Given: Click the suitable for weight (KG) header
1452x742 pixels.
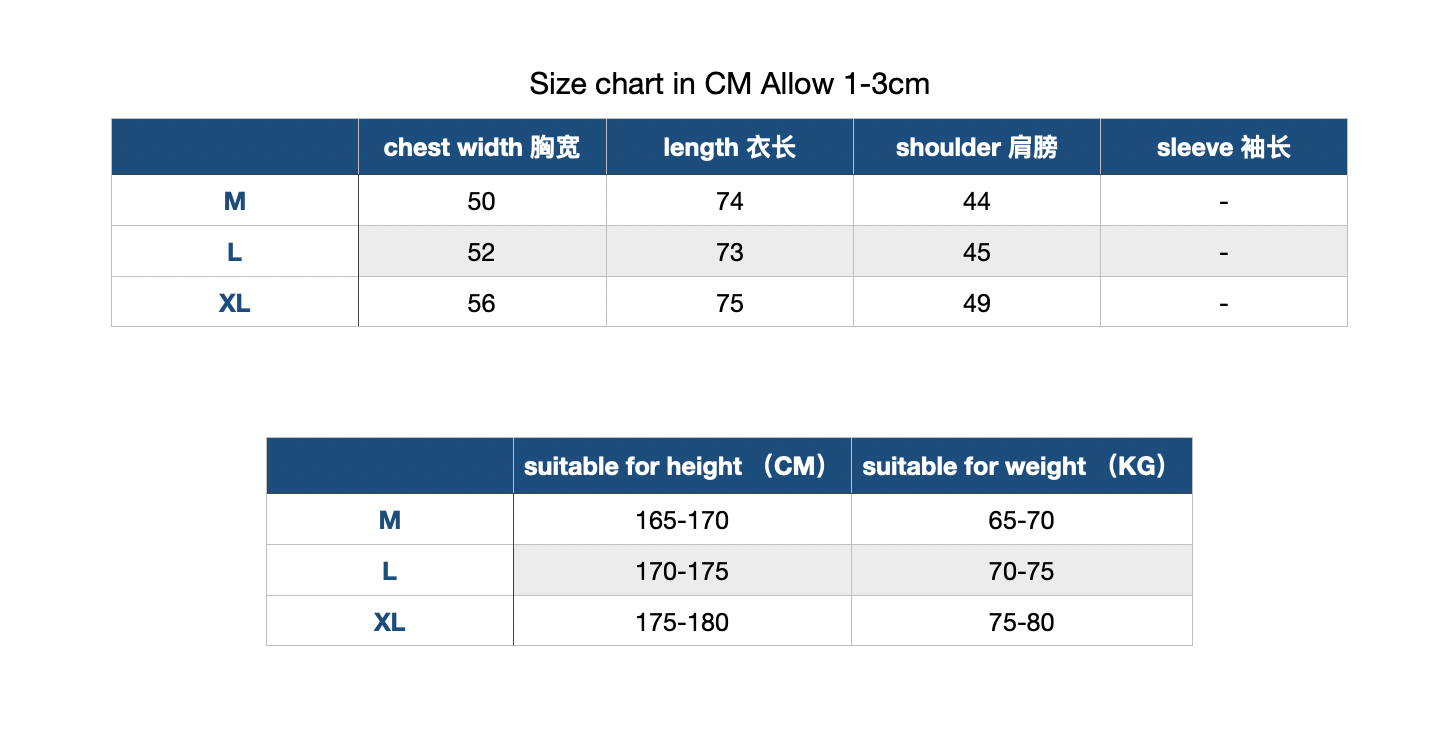Looking at the screenshot, I should click(1022, 466).
